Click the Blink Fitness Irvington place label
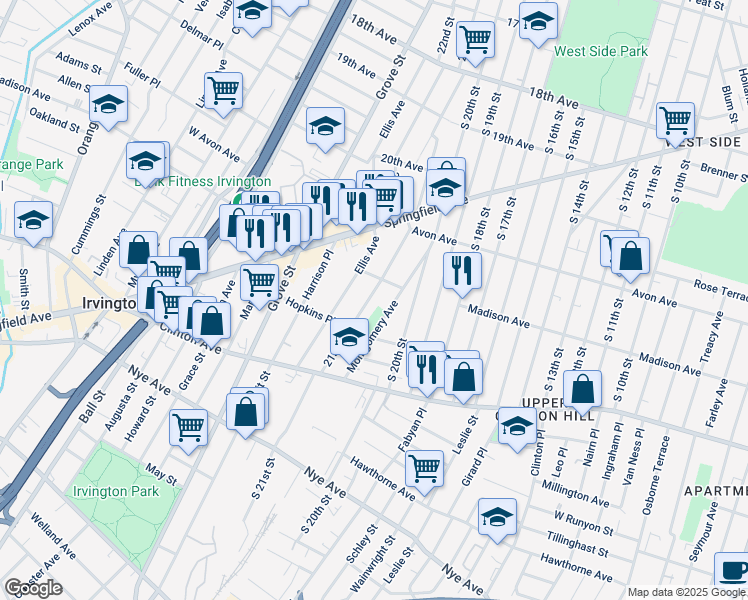This screenshot has width=748, height=600. click(203, 182)
